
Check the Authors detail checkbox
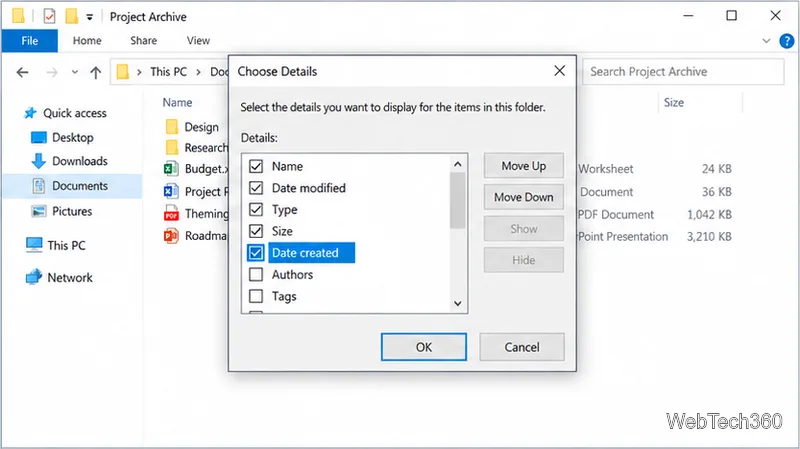256,275
